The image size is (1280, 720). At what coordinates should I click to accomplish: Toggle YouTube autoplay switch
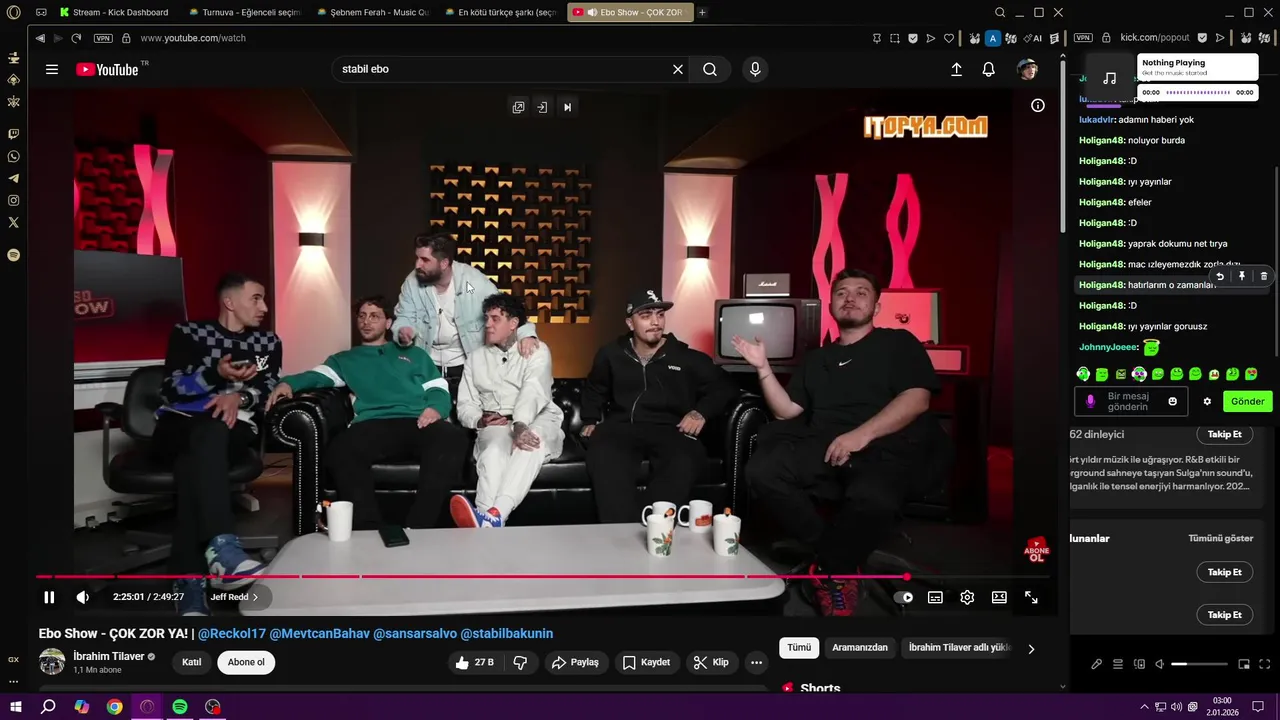point(904,597)
